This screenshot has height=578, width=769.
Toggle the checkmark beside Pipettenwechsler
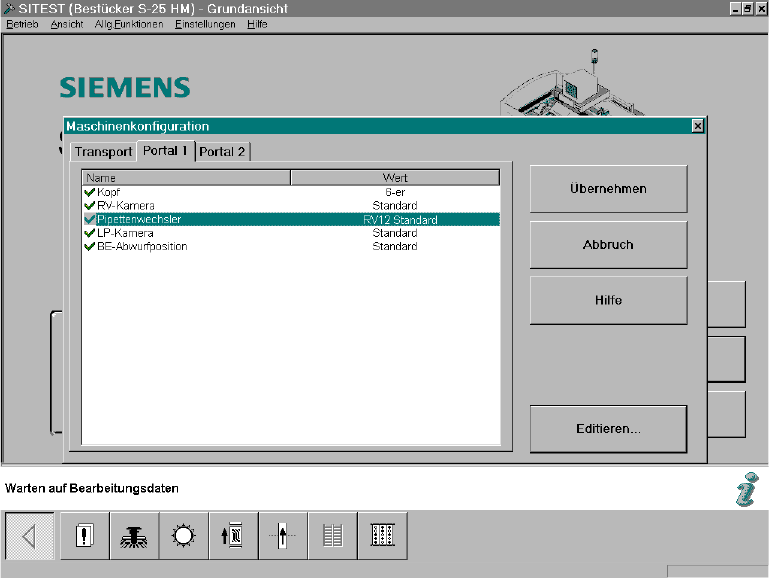point(89,219)
